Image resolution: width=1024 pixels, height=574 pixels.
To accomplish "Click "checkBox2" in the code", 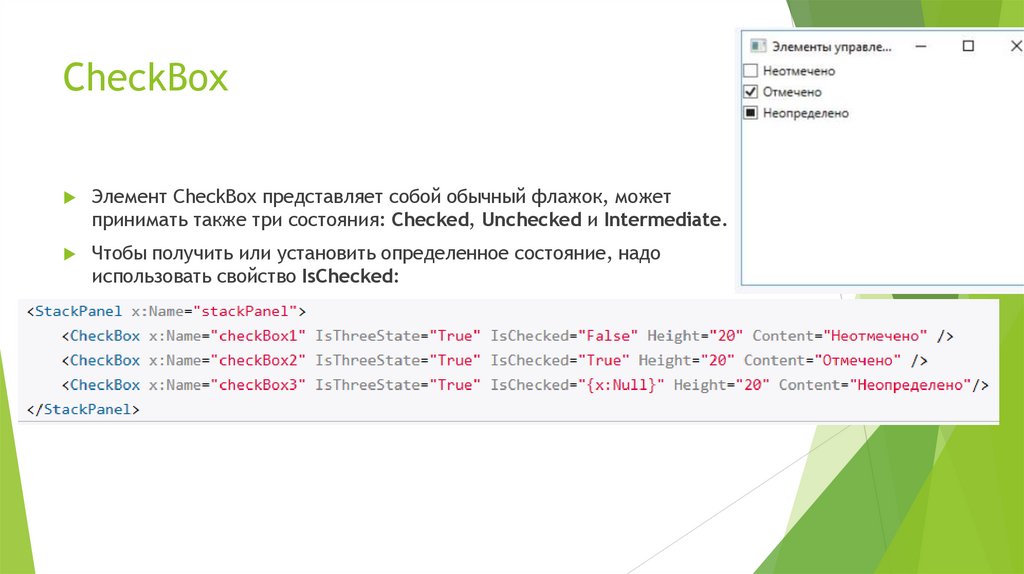I will (258, 360).
